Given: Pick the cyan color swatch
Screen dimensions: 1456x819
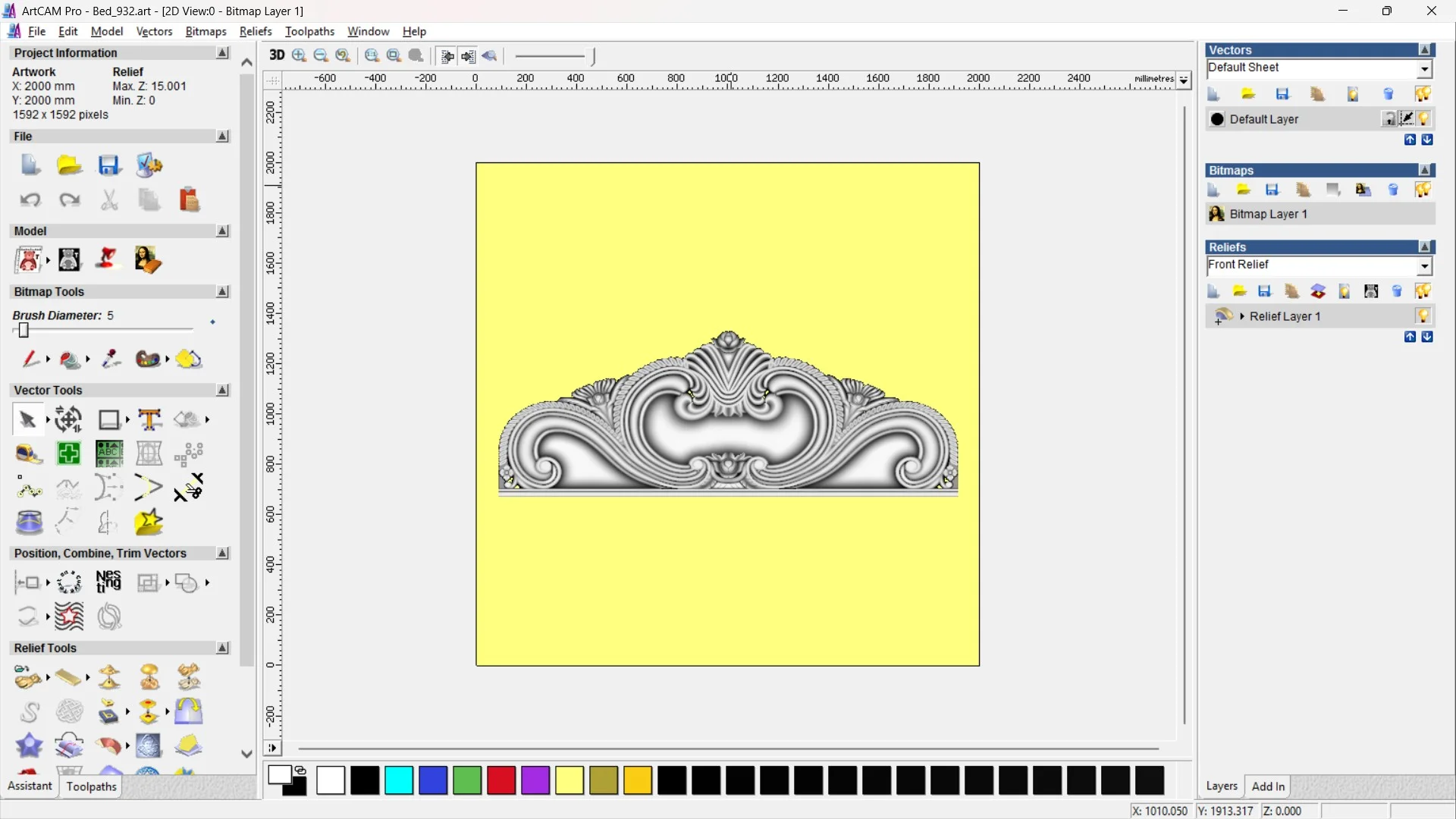Looking at the screenshot, I should (399, 780).
